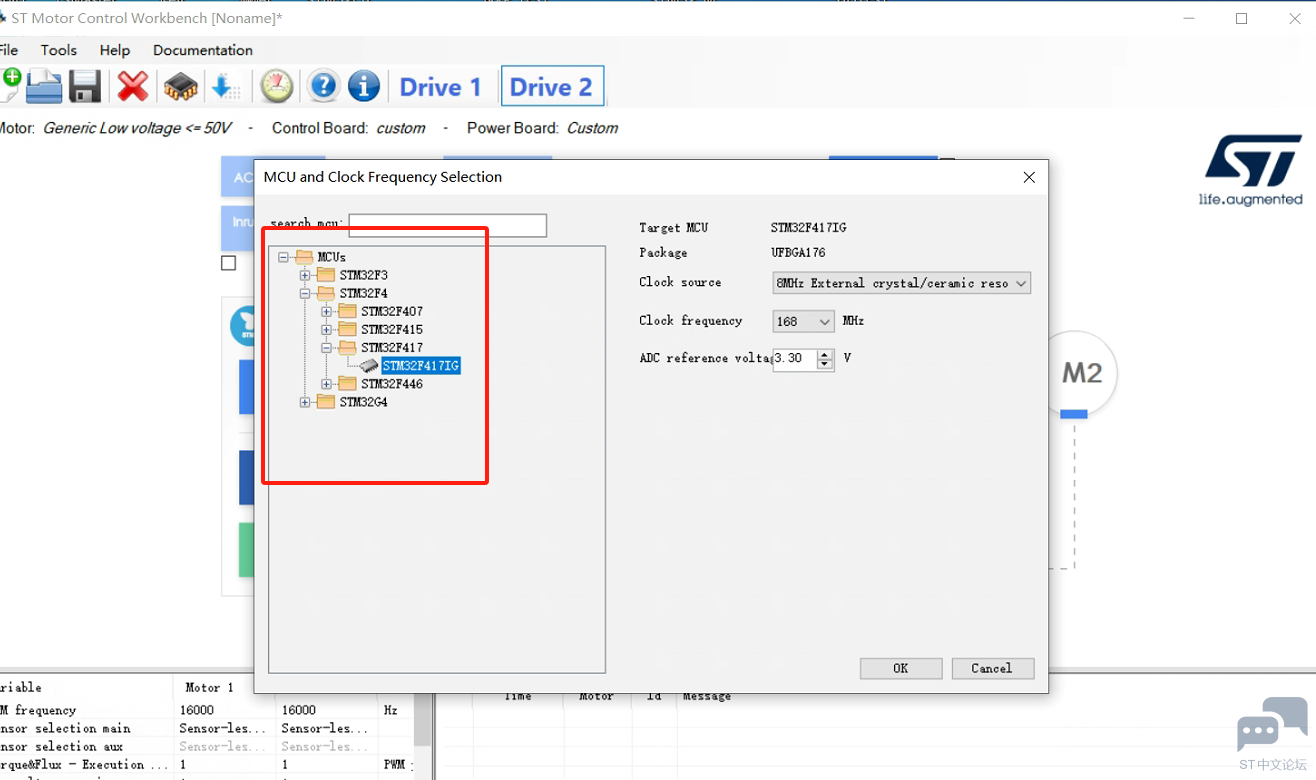Click the STM32F4 folder icon

pos(326,293)
